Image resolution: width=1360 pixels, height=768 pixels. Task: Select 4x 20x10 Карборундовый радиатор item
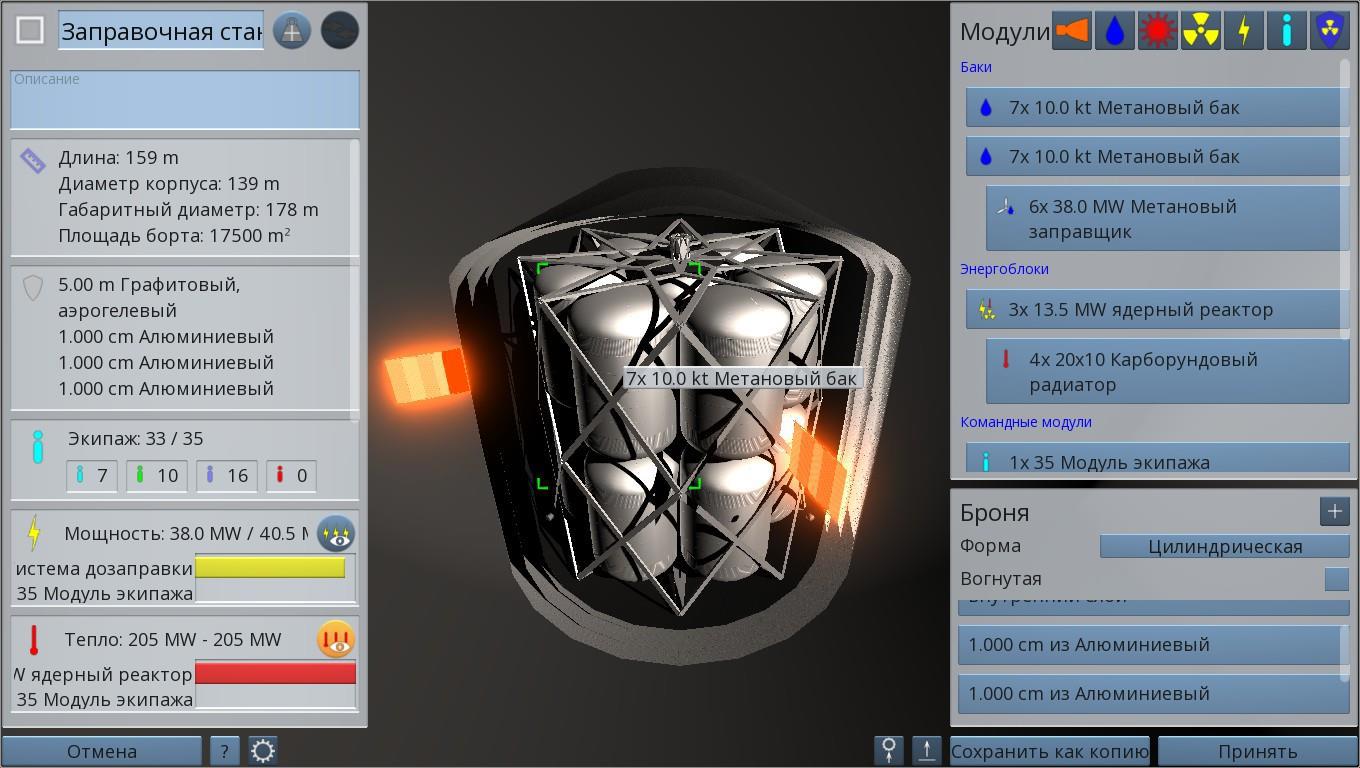pyautogui.click(x=1166, y=372)
